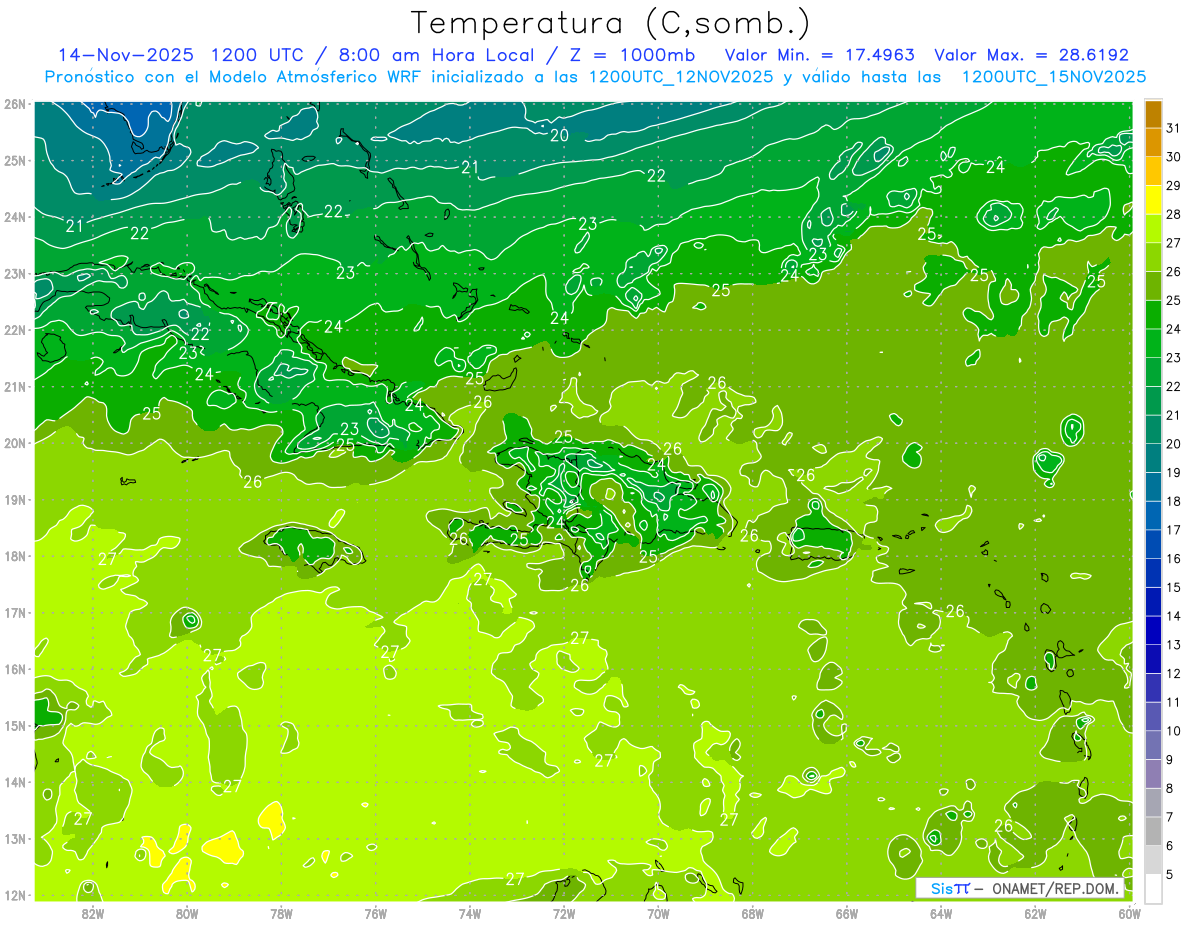This screenshot has width=1200, height=927.
Task: Click the 24N latitude axis label
Action: coord(15,217)
